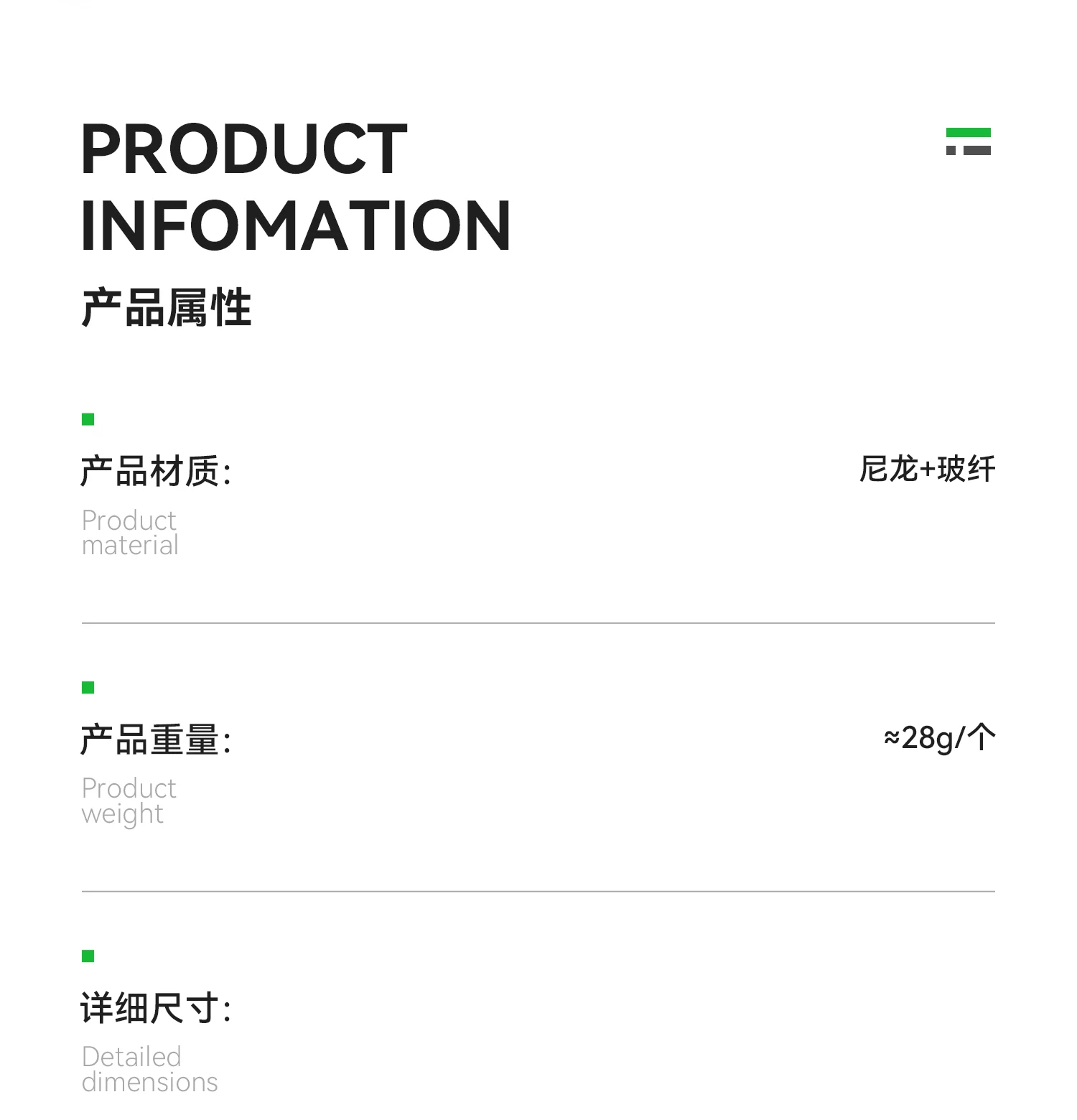Click the gray "Product weight" caption
The height and width of the screenshot is (1120, 1077).
[x=129, y=801]
